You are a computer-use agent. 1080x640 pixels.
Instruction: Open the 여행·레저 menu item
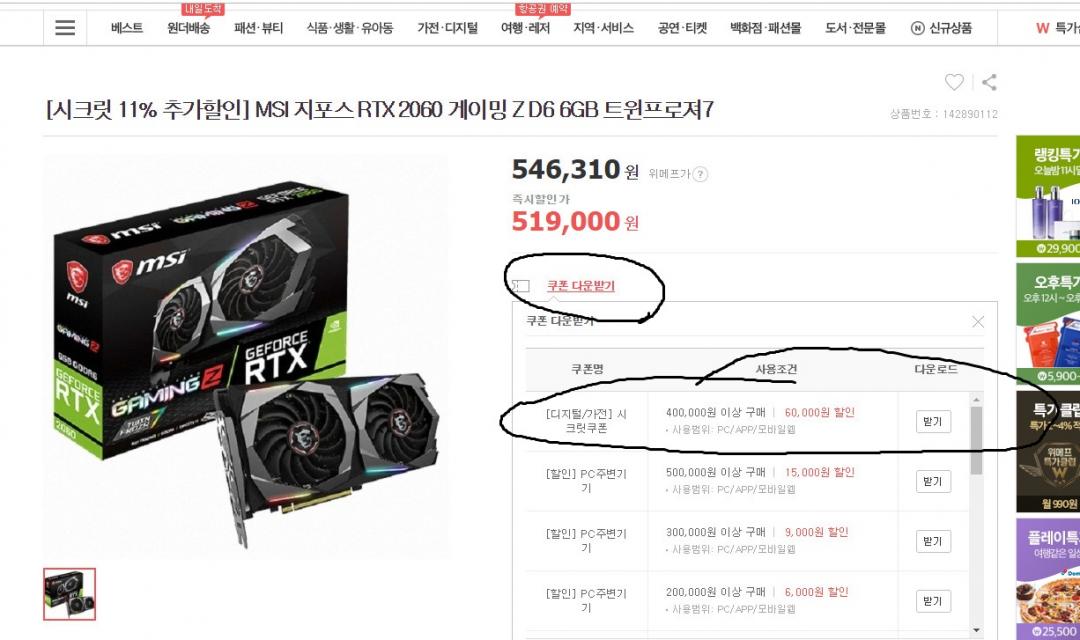(x=526, y=28)
